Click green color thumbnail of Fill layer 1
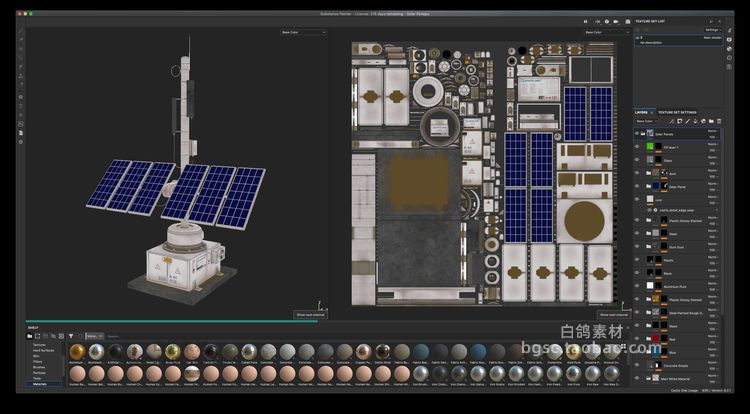The width and height of the screenshot is (750, 414). point(650,147)
